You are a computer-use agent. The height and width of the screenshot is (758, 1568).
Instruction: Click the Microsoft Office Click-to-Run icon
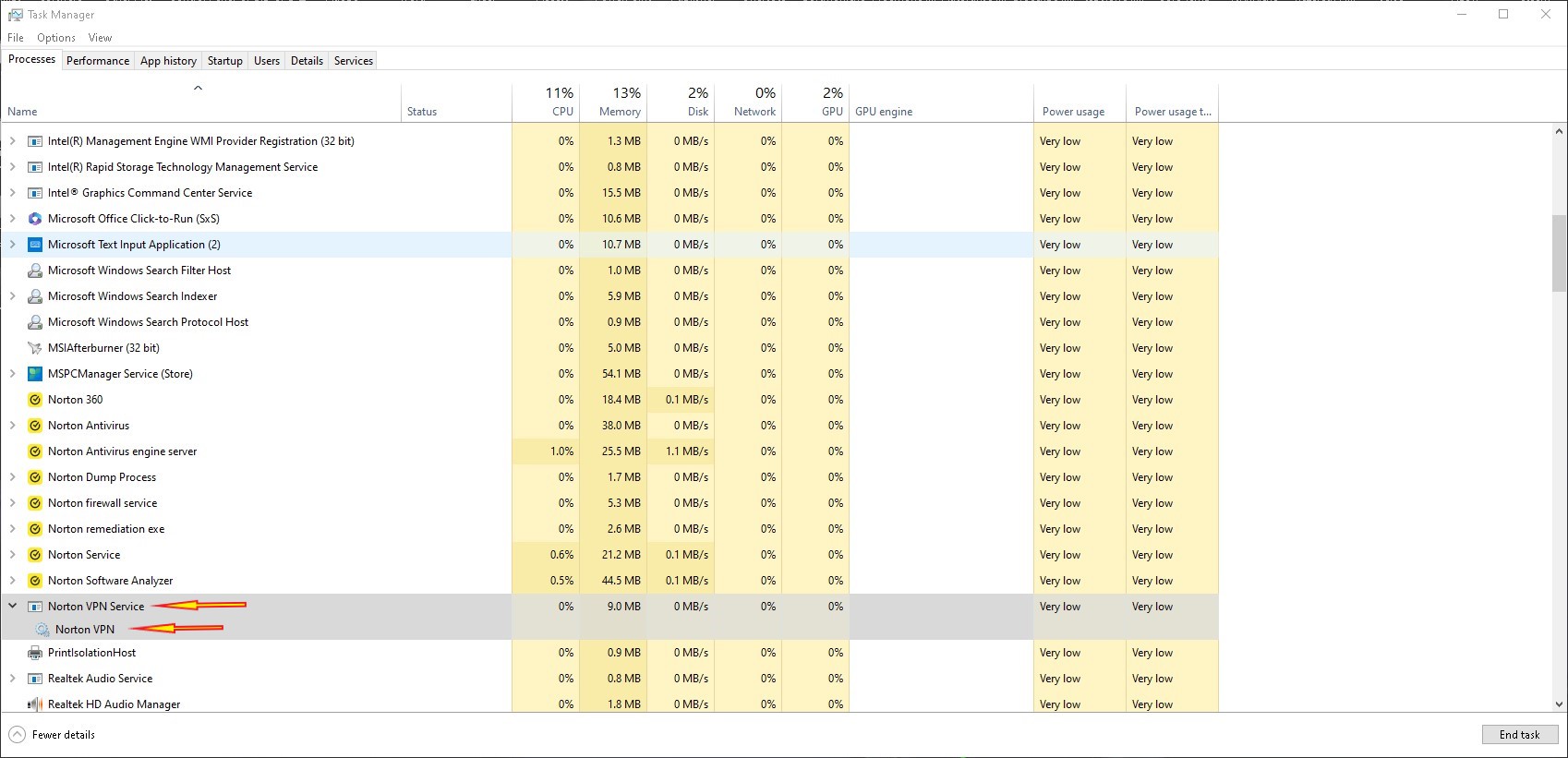35,219
